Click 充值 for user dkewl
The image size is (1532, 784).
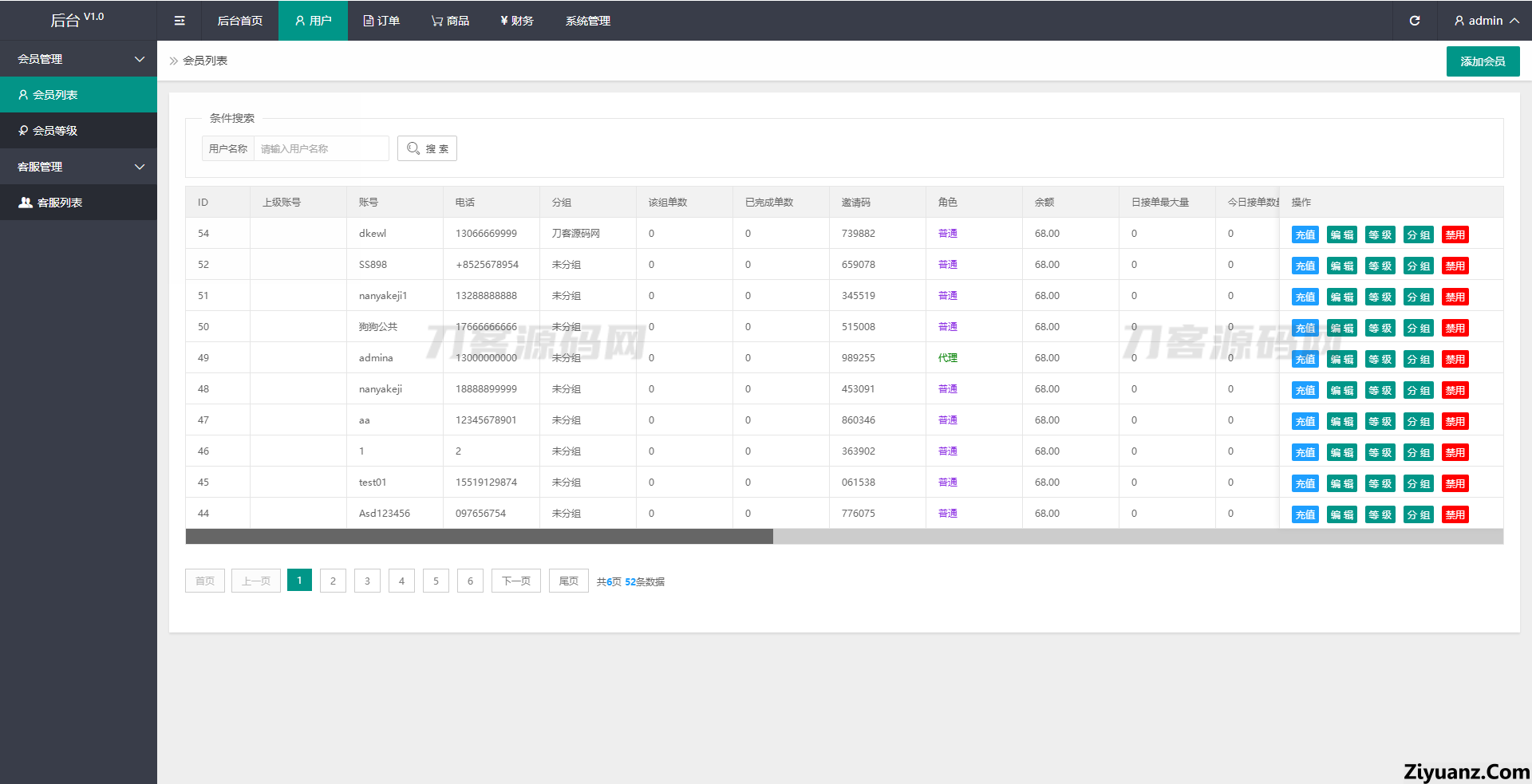pyautogui.click(x=1305, y=234)
